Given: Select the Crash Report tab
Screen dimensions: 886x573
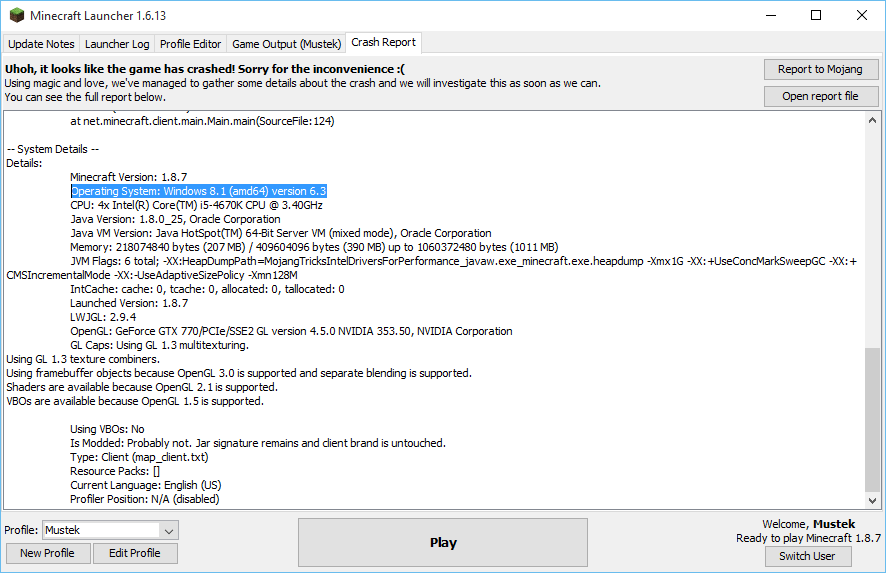Looking at the screenshot, I should 383,42.
